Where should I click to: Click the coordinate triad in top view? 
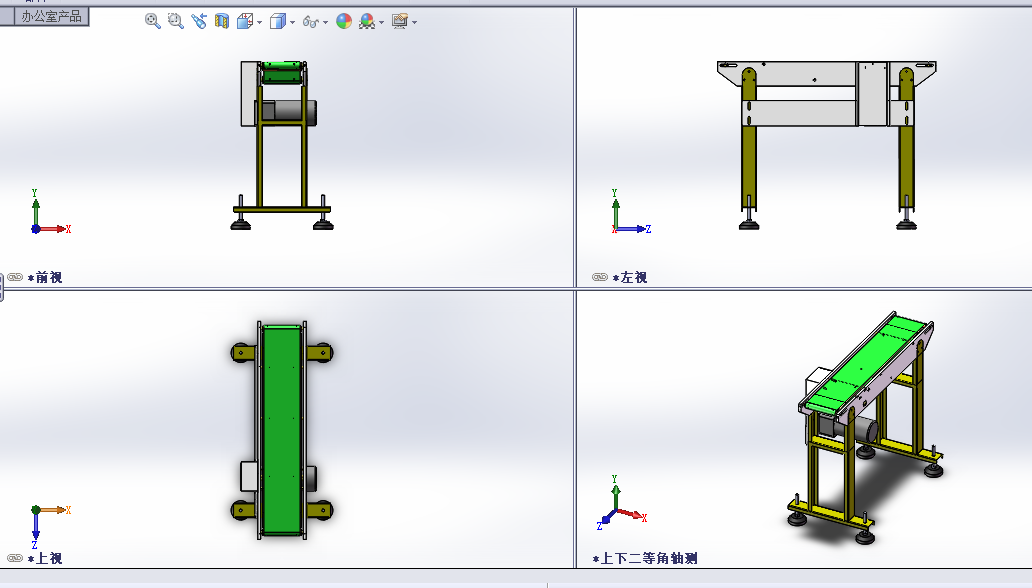[x=50, y=527]
